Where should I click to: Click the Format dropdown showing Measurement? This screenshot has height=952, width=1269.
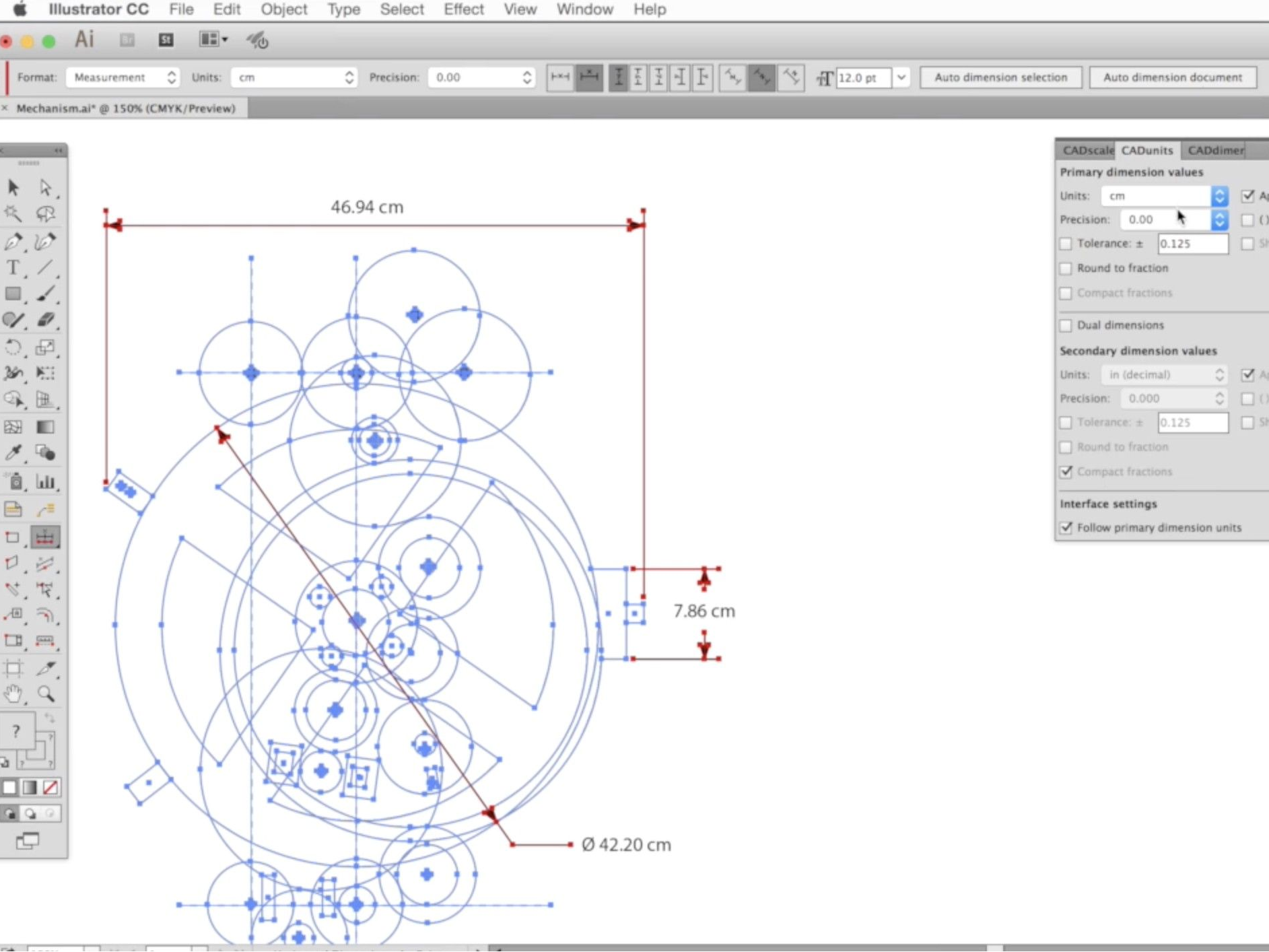(x=123, y=77)
